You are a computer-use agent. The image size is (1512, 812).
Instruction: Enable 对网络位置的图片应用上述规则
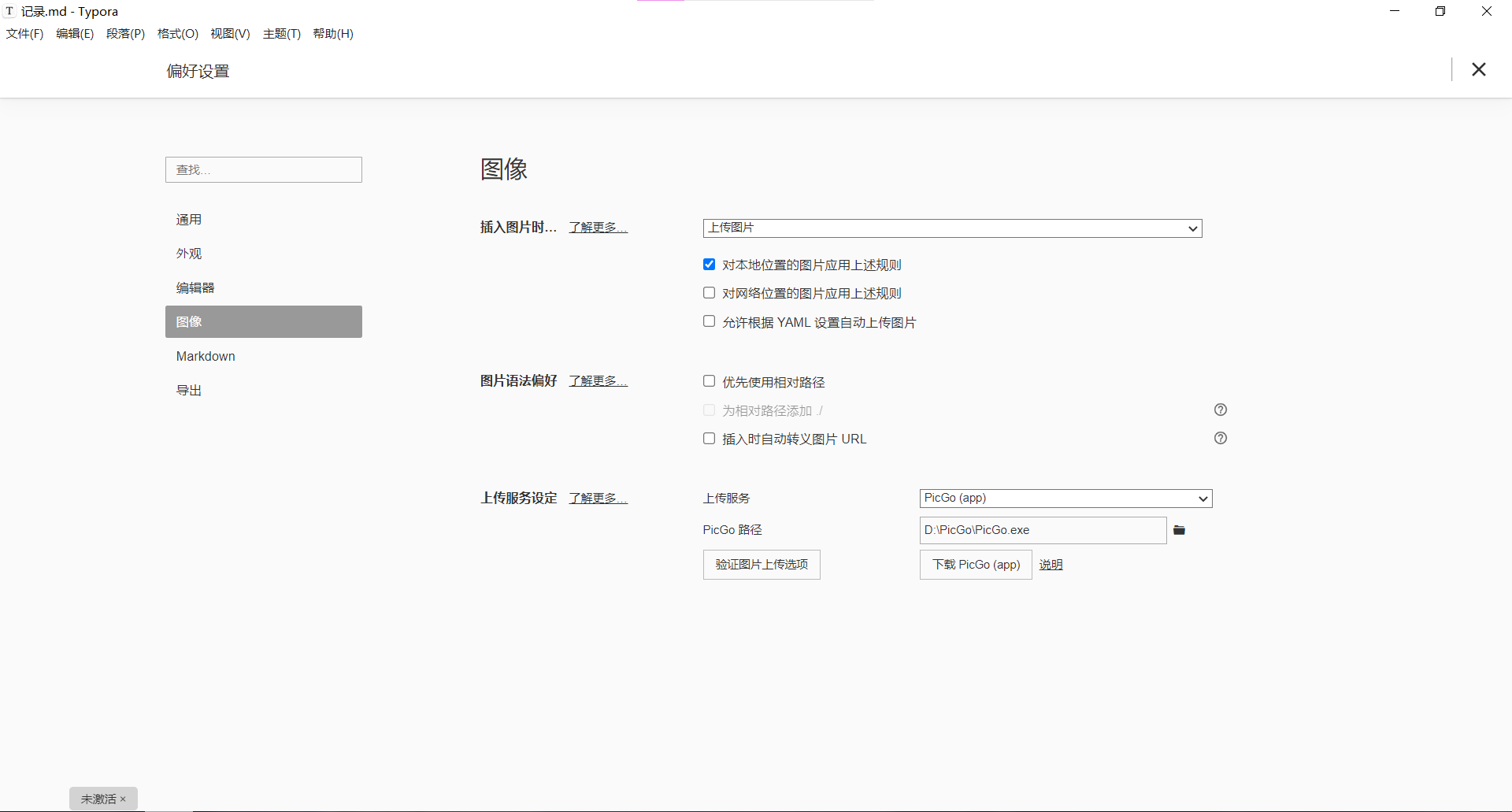pyautogui.click(x=709, y=292)
